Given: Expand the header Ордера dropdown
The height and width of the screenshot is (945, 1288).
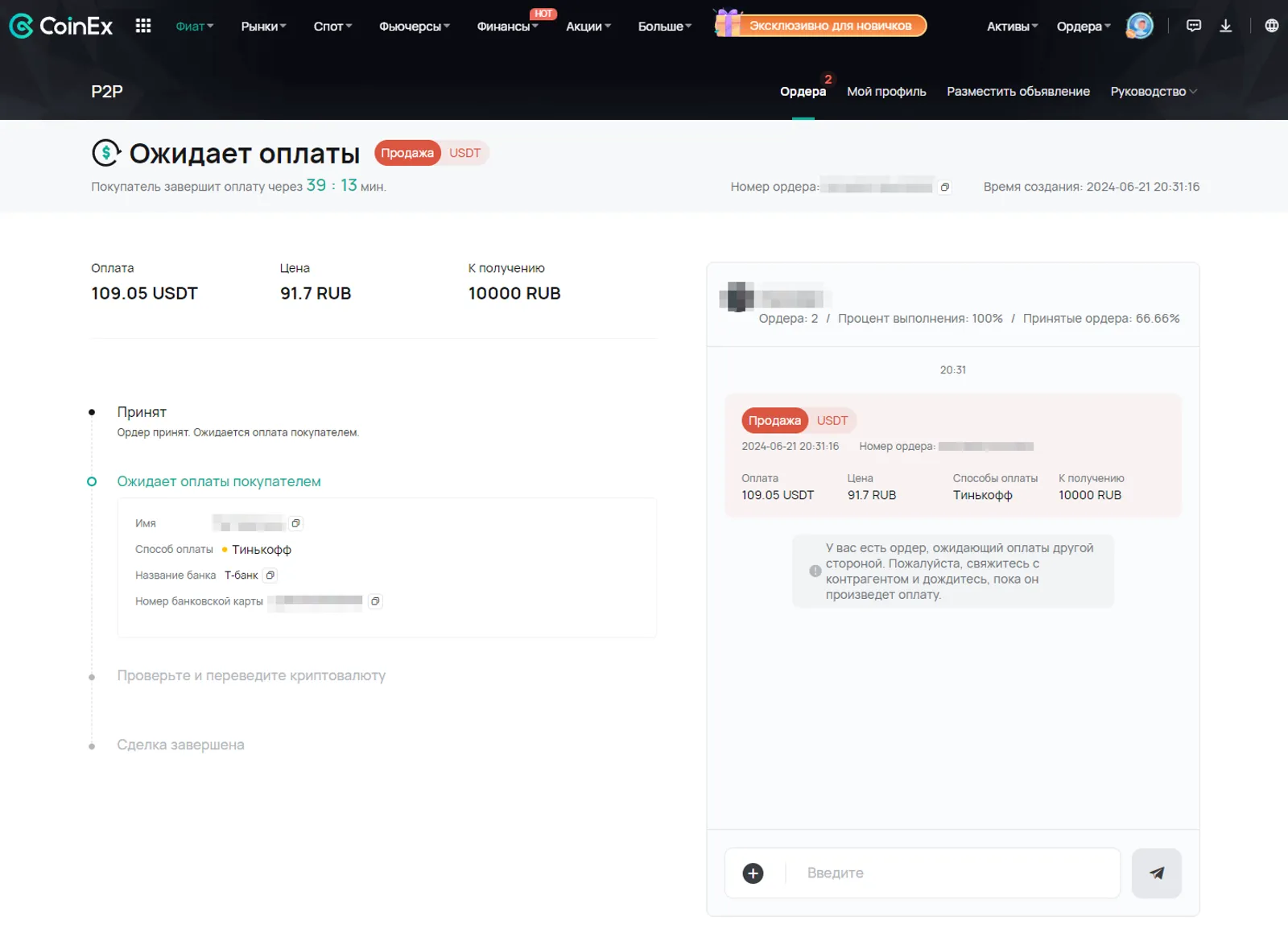Looking at the screenshot, I should tap(1084, 26).
